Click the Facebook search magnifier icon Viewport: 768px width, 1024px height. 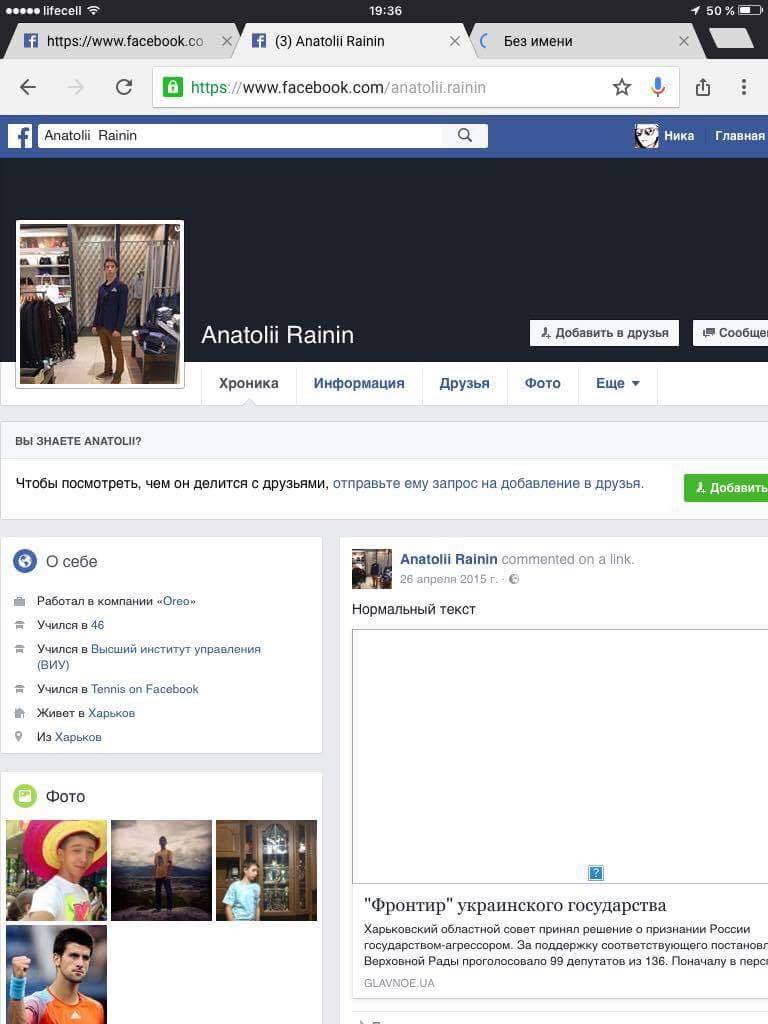point(465,136)
